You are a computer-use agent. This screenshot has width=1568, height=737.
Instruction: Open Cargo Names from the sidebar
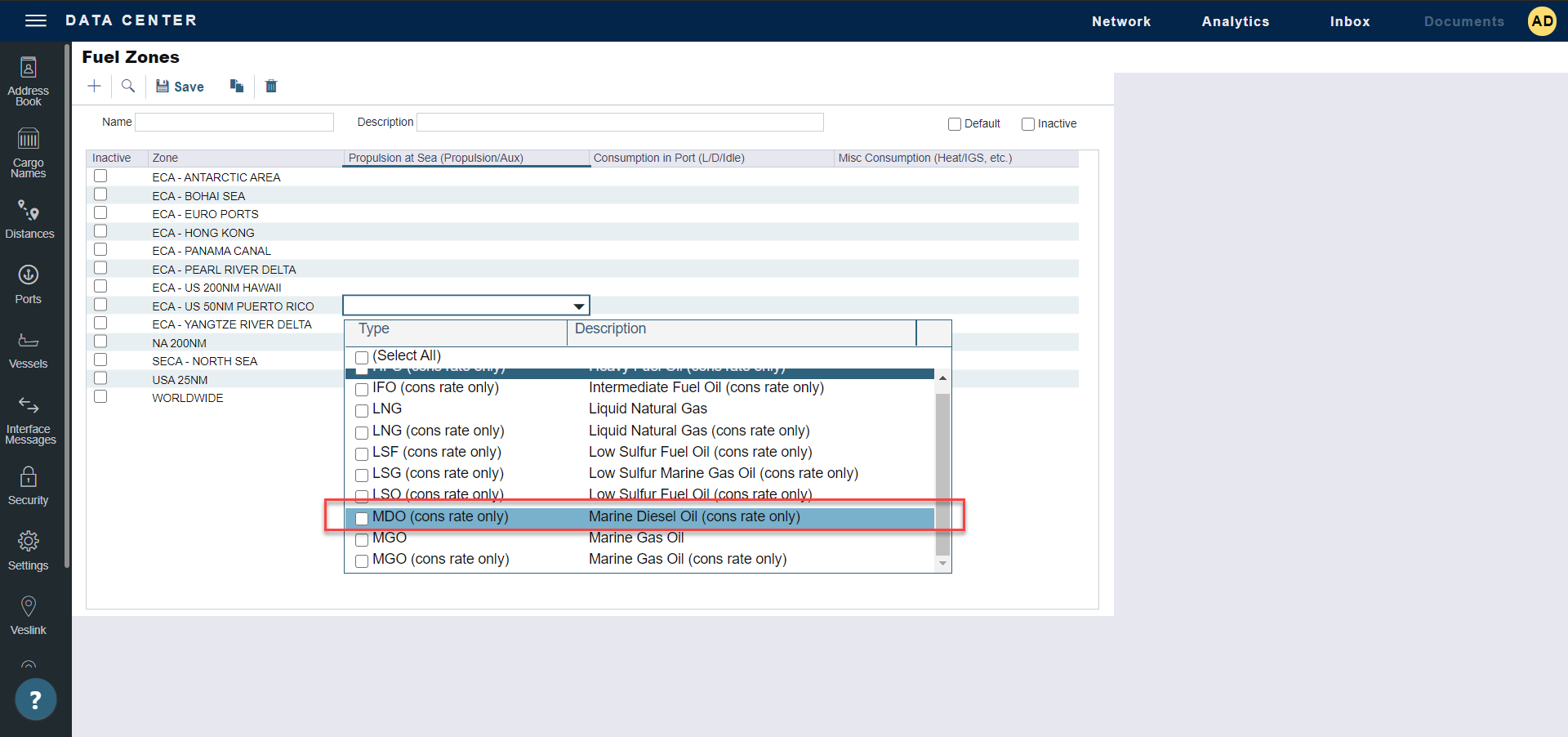[x=29, y=153]
